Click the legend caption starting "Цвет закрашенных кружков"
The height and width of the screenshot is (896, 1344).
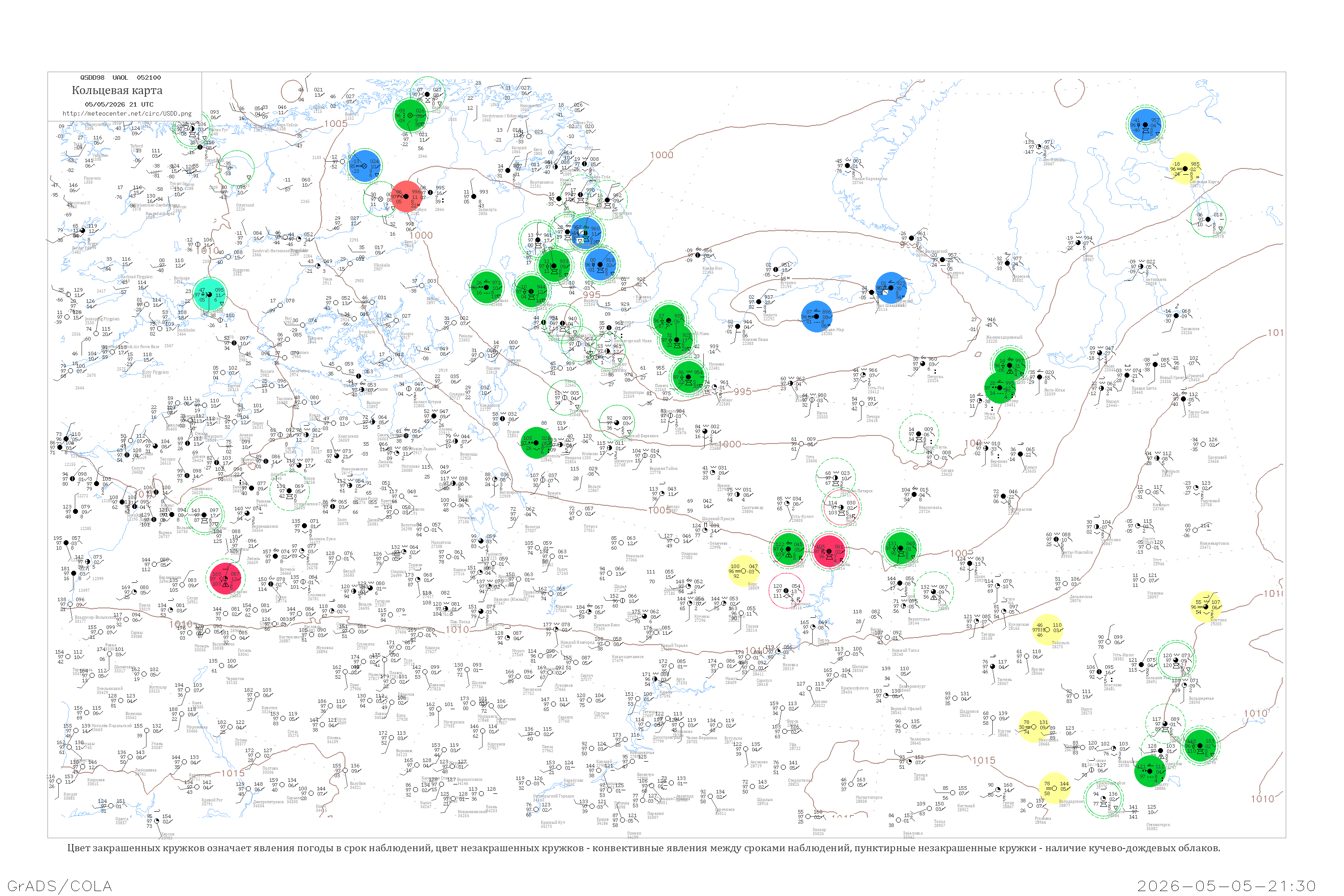tap(643, 848)
